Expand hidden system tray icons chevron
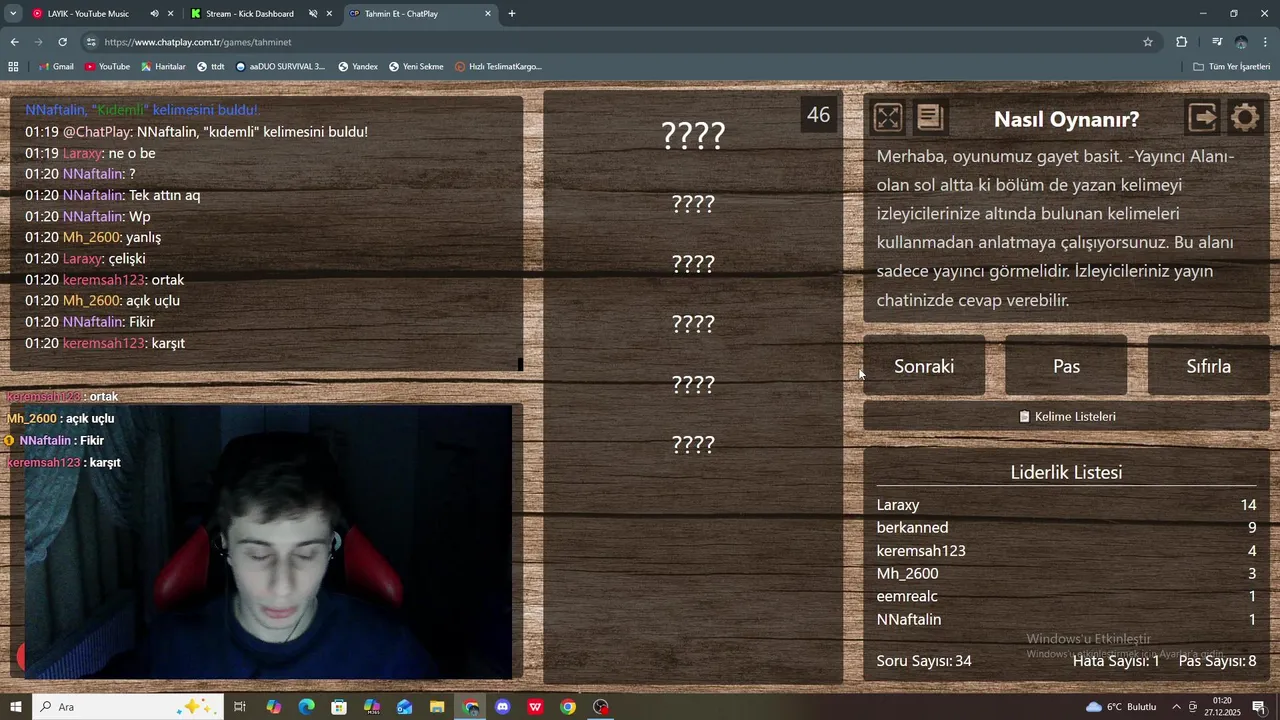Viewport: 1280px width, 720px height. point(1176,707)
